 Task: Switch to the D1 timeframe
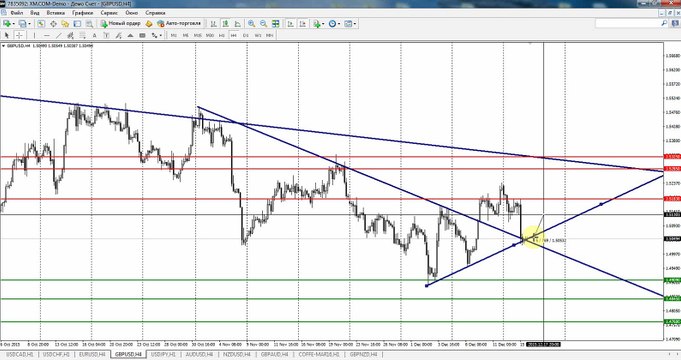245,35
